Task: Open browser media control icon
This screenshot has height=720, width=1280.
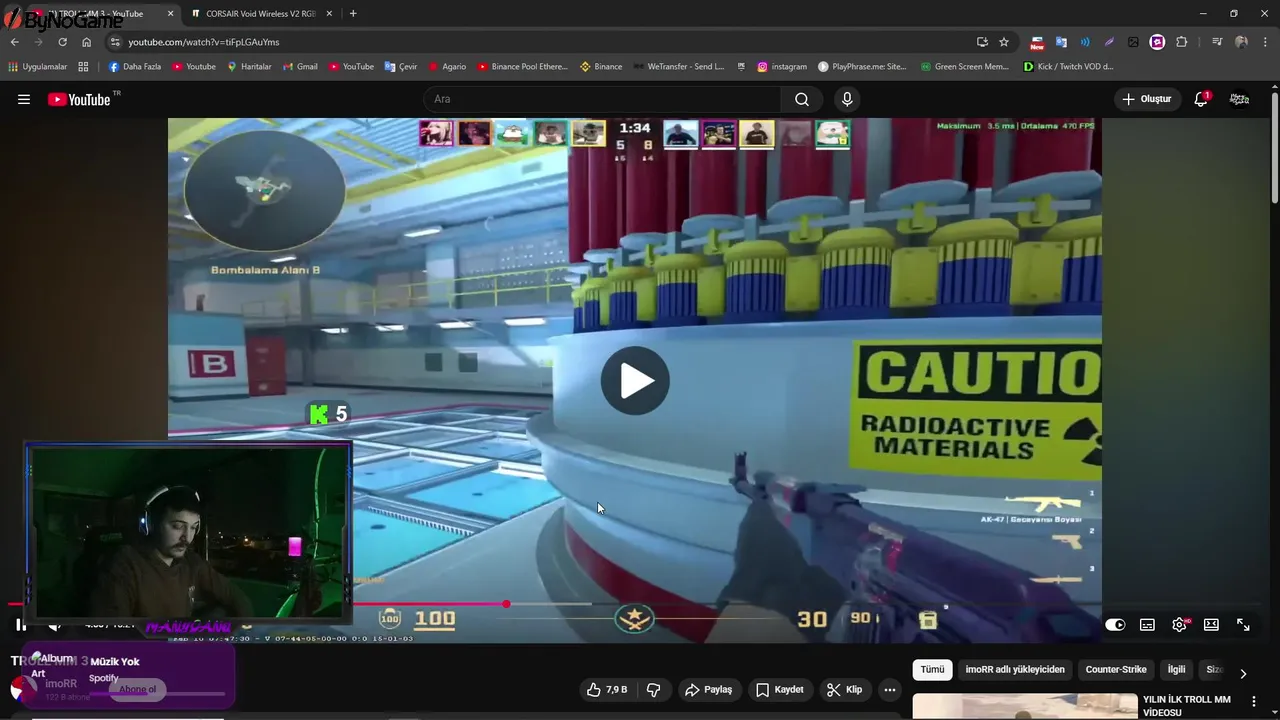Action: pyautogui.click(x=1217, y=42)
